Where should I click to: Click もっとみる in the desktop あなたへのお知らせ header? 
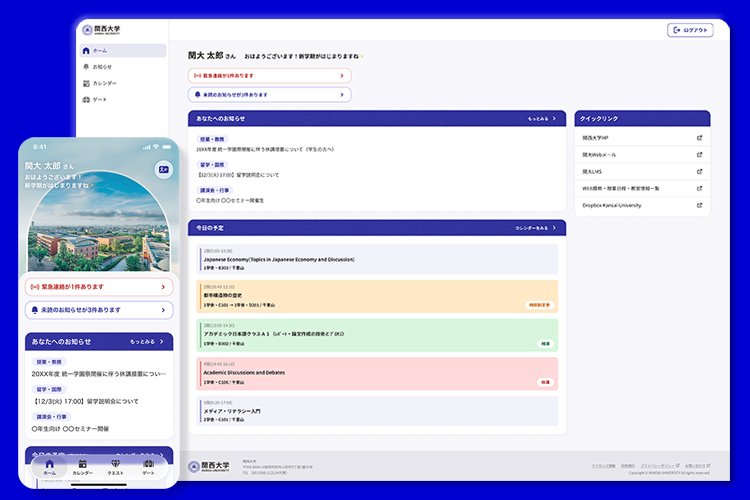pyautogui.click(x=538, y=119)
